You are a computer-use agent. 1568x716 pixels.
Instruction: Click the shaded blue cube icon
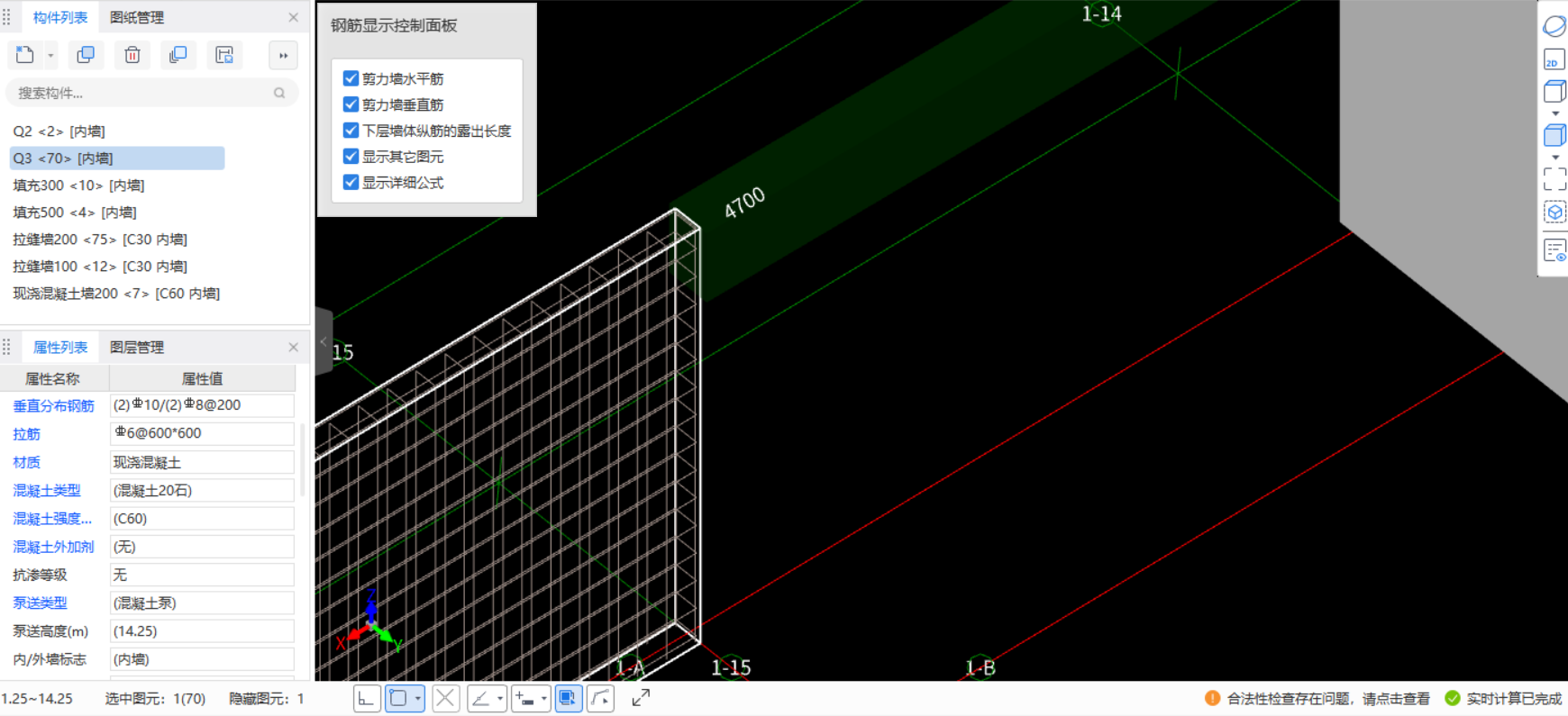1554,135
